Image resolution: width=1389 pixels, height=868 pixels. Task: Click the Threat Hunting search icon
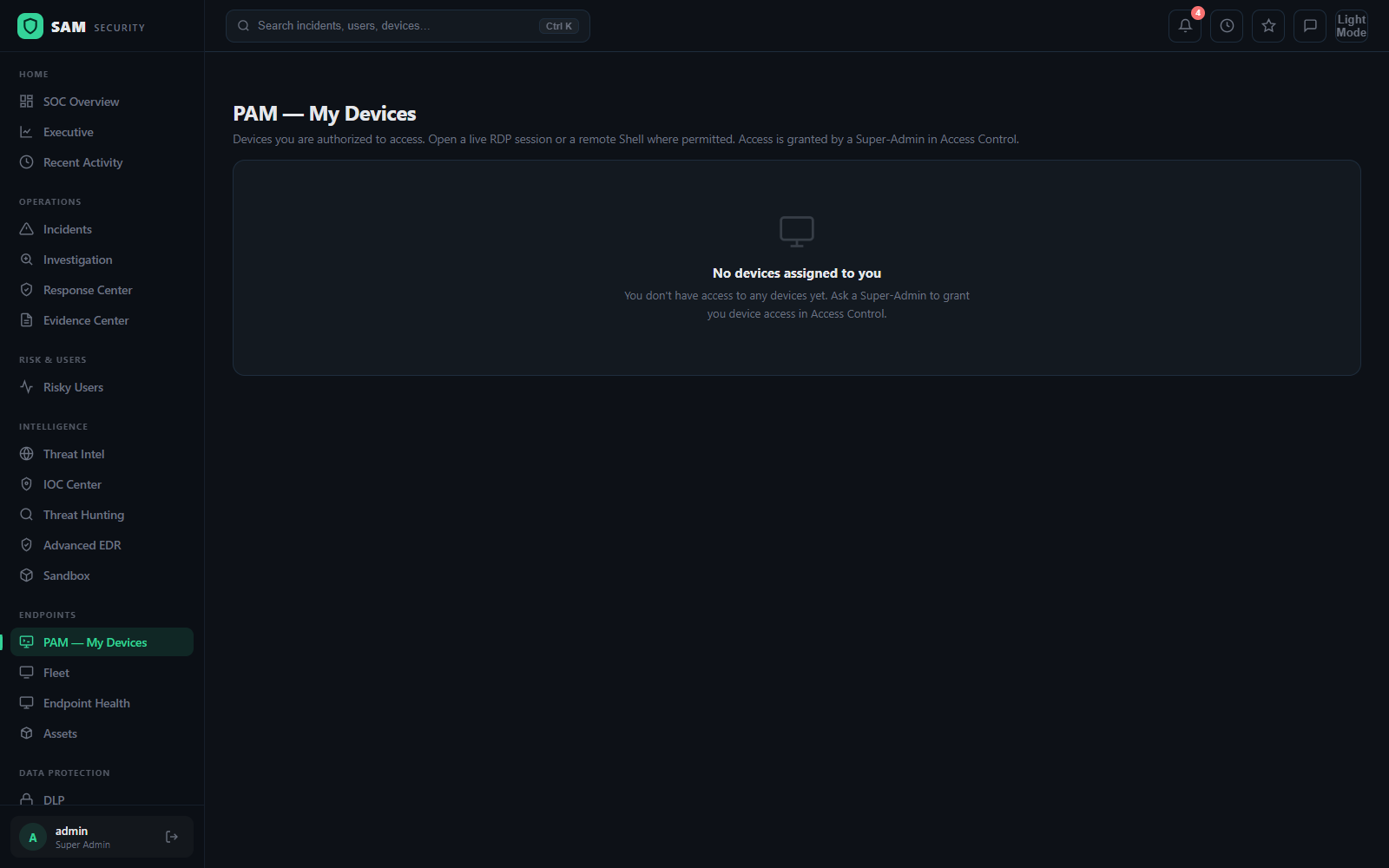[27, 515]
